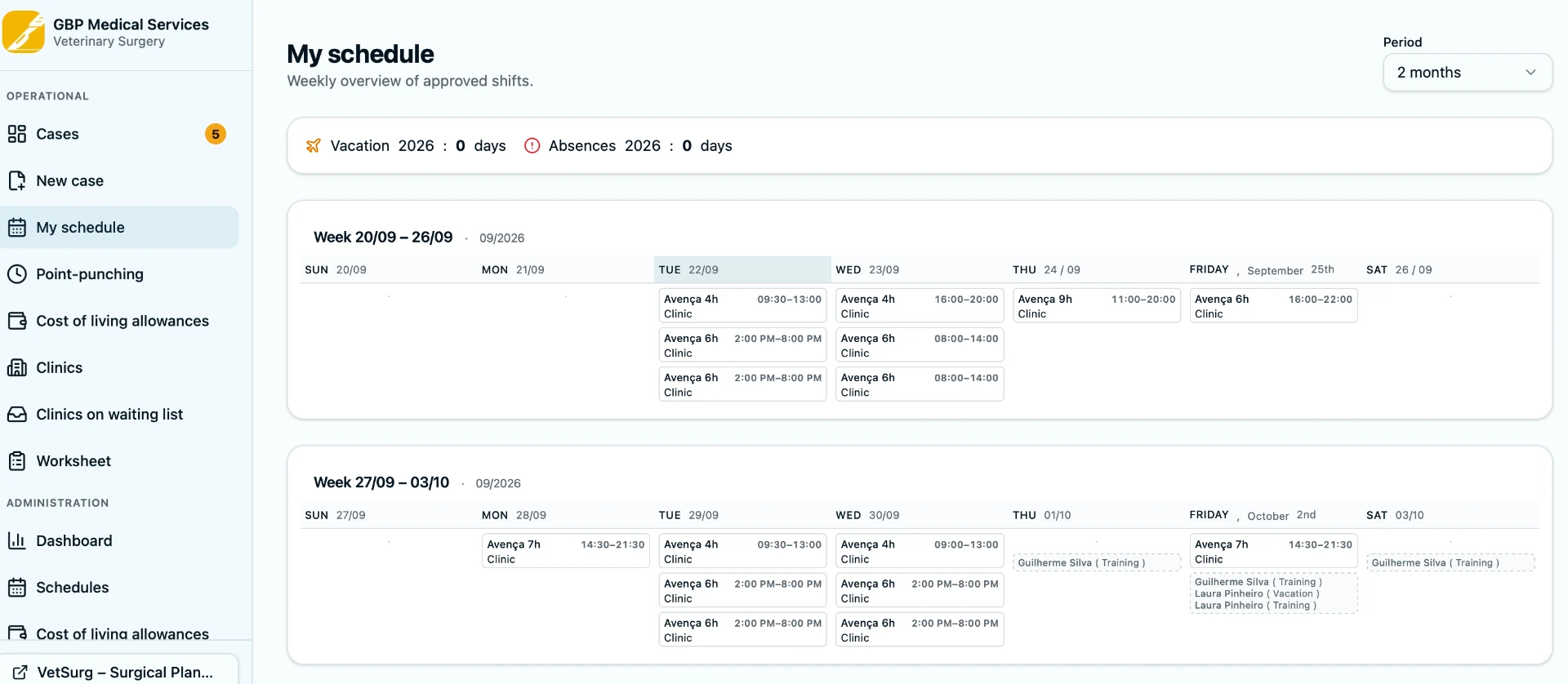
Task: Click the Absences alert circle icon
Action: click(x=532, y=146)
